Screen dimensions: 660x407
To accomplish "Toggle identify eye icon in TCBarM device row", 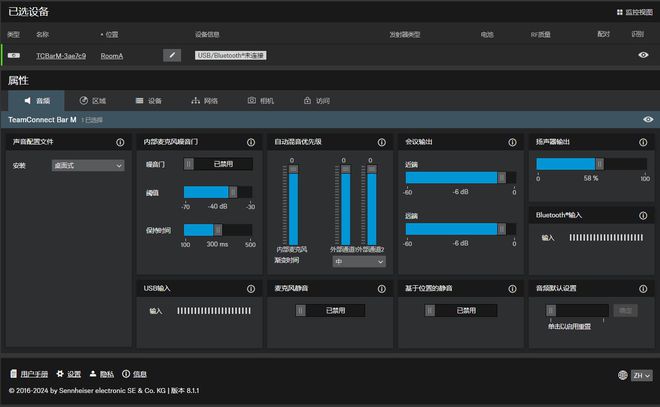I will 643,55.
